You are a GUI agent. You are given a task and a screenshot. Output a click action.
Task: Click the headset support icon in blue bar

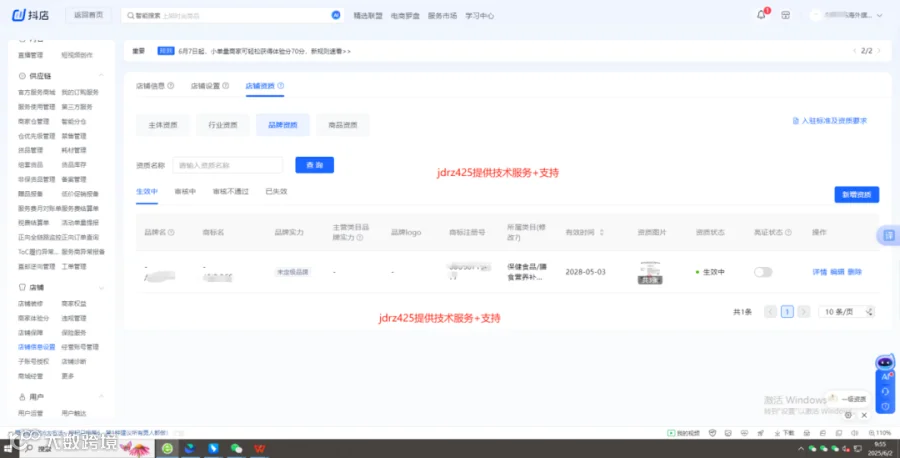(x=885, y=391)
